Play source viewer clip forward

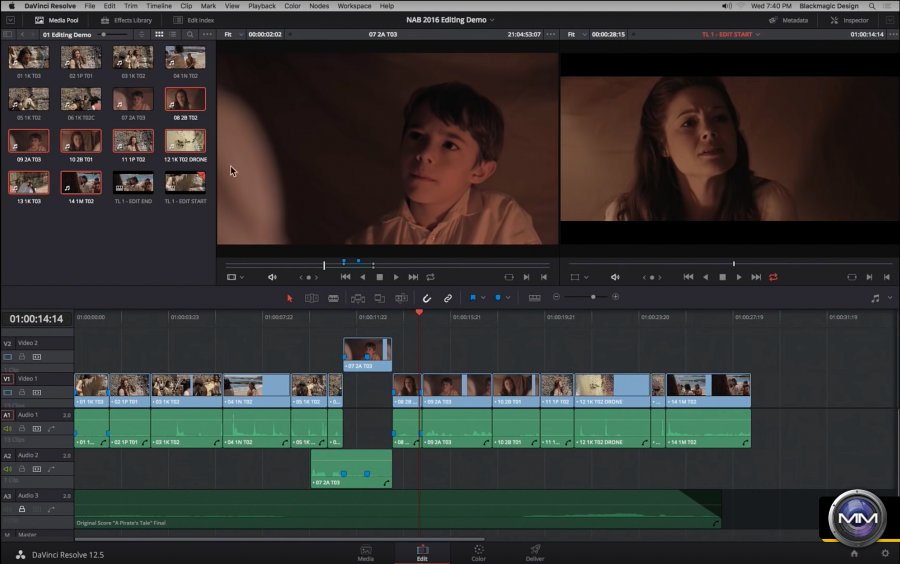click(x=396, y=277)
